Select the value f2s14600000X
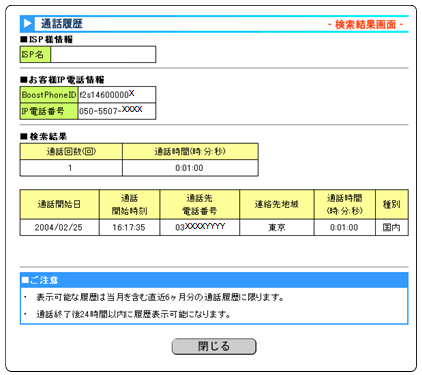This screenshot has width=422, height=375. point(107,94)
